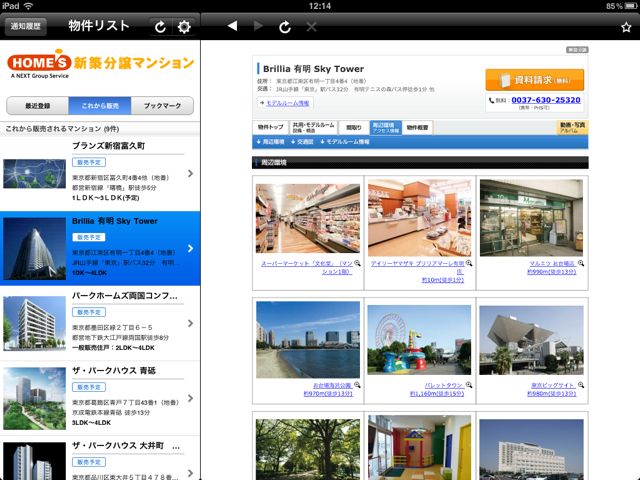This screenshot has height=480, width=640.
Task: Magnify the デイリーヤマザキ photo with zoom icon
Action: pos(469,263)
